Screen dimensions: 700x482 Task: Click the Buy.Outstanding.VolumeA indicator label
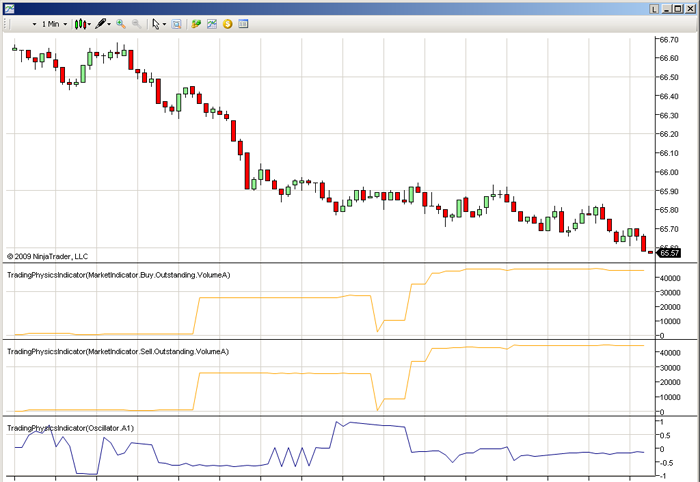click(x=118, y=274)
